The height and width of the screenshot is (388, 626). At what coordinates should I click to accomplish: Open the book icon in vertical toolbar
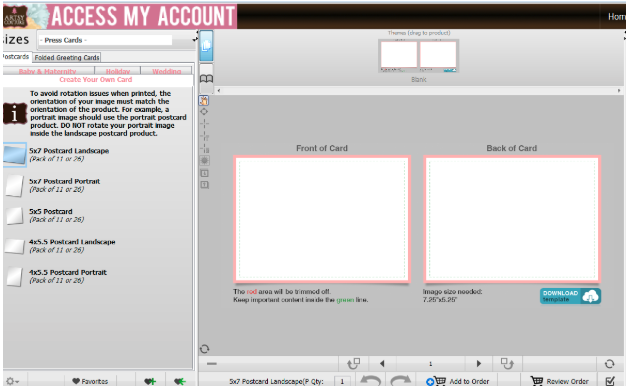point(206,79)
